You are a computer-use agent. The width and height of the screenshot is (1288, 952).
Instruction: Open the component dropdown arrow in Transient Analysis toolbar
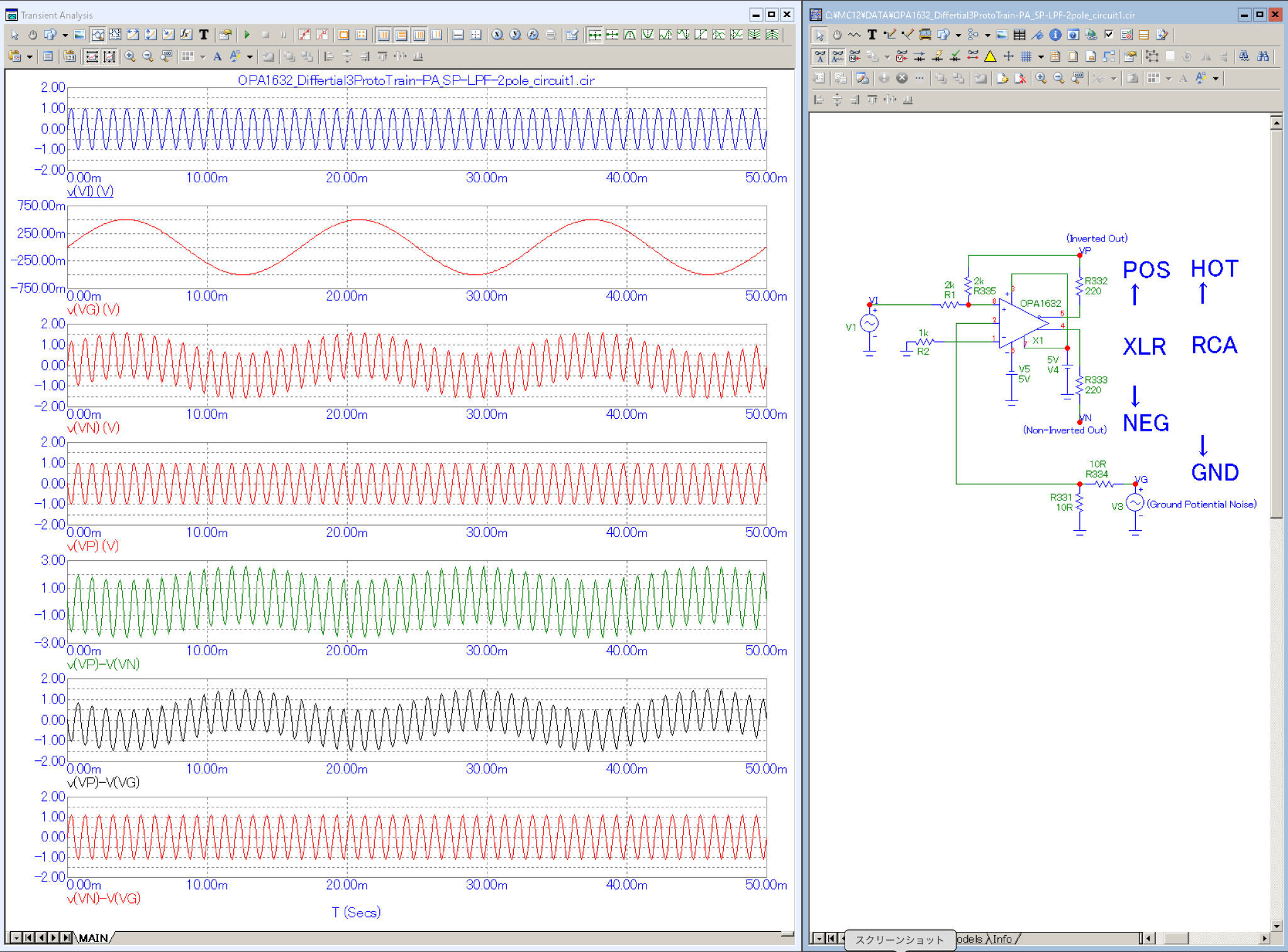point(65,35)
